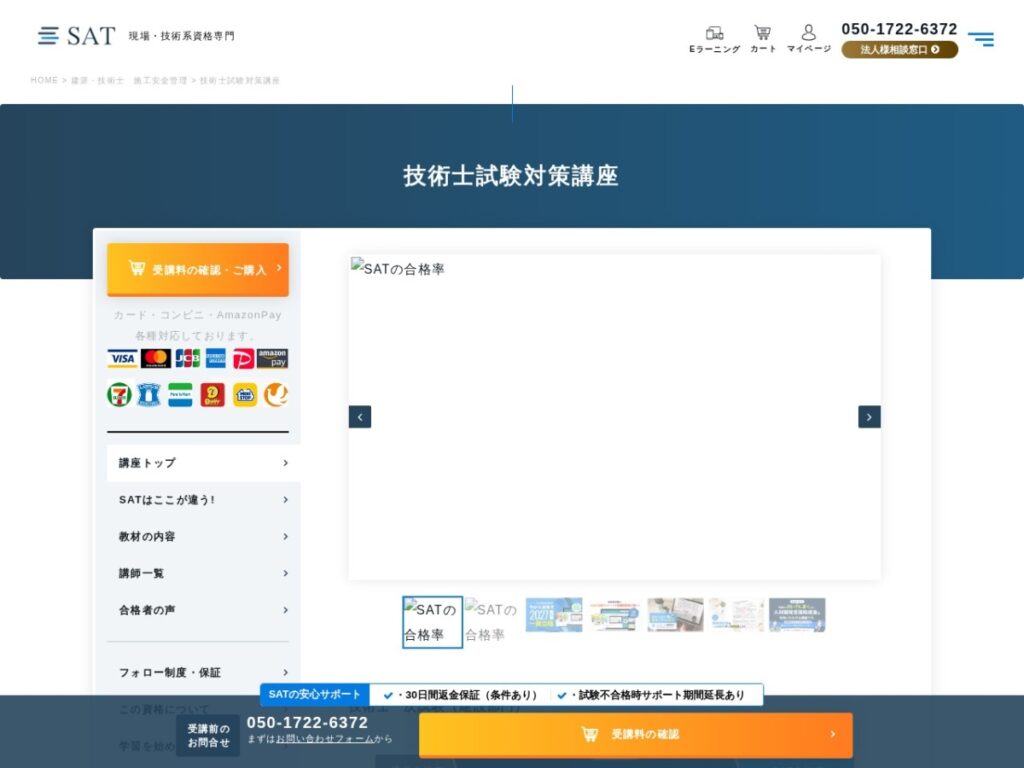Select the 2027 campaign thumbnail
This screenshot has width=1024, height=768.
click(554, 615)
